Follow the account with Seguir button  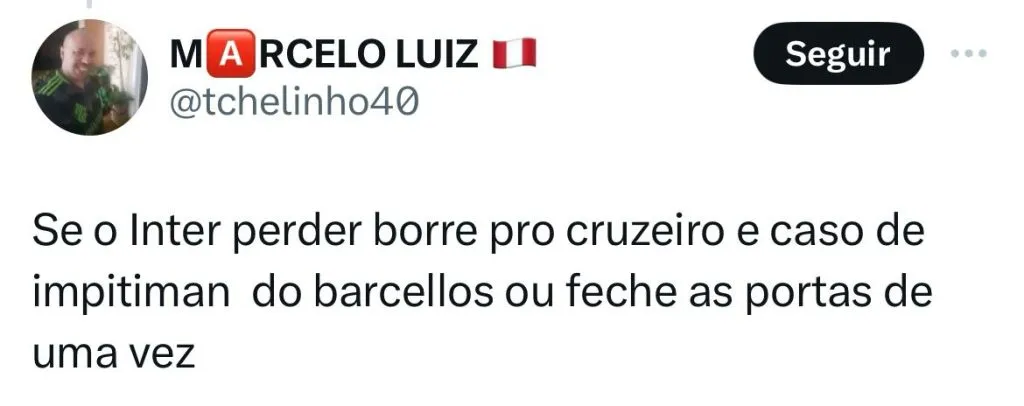[838, 54]
